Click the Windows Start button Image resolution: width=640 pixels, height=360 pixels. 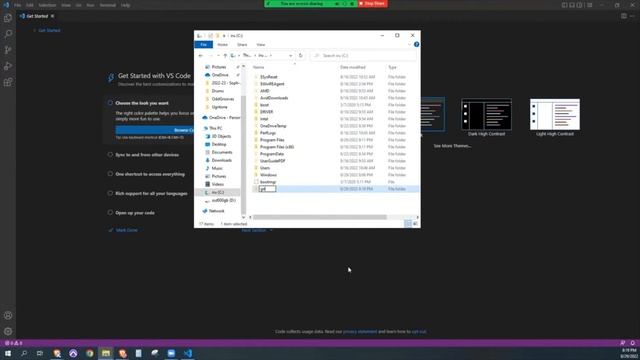[8, 353]
